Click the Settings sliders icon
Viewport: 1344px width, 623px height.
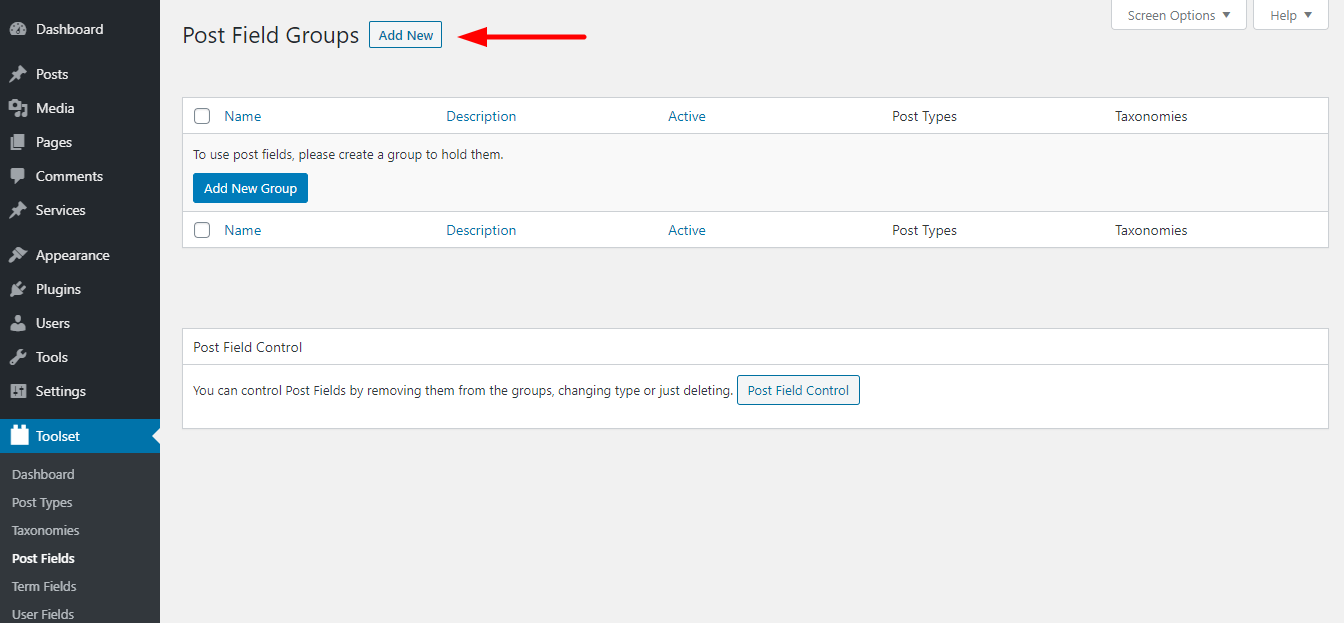coord(18,391)
